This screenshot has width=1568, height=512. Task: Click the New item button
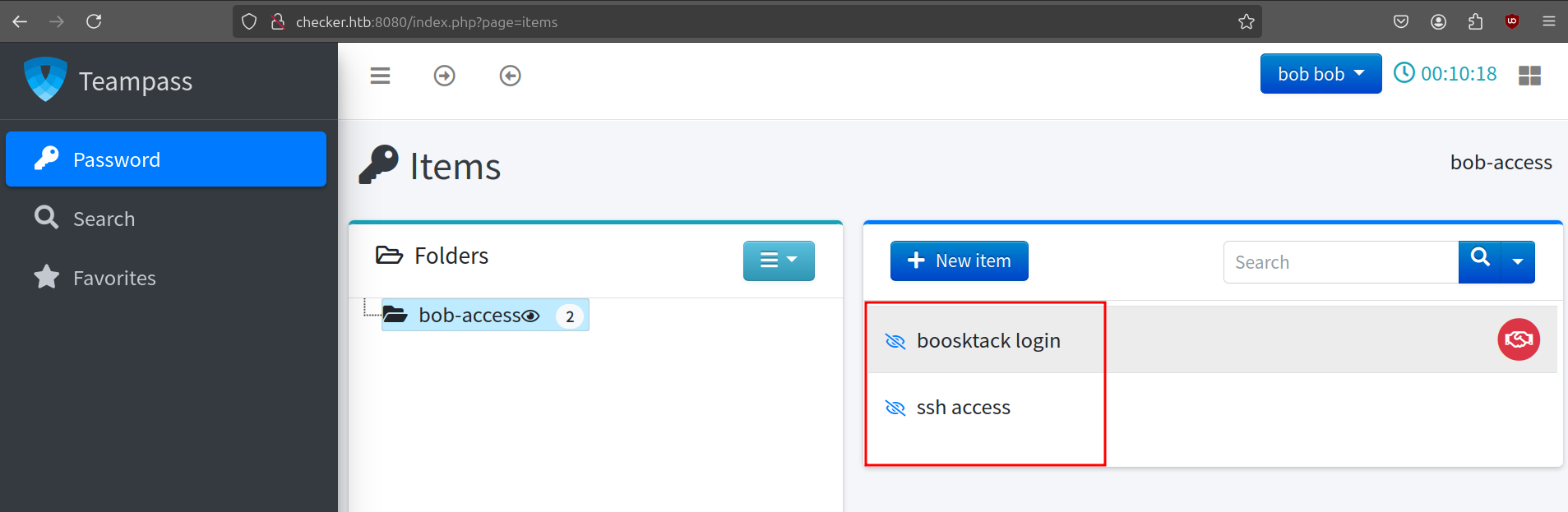[959, 261]
